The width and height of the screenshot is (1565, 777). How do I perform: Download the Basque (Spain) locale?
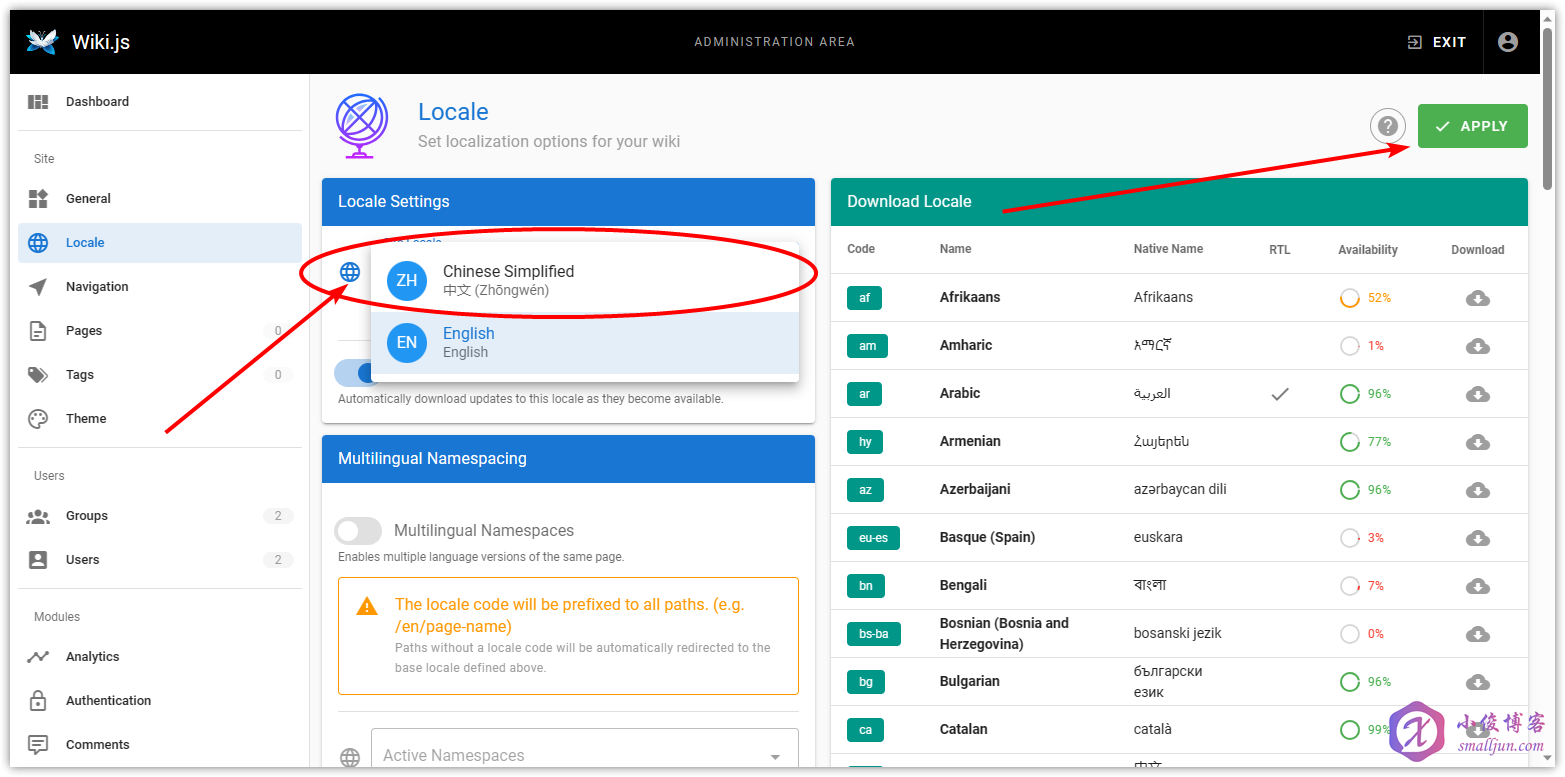[1478, 538]
